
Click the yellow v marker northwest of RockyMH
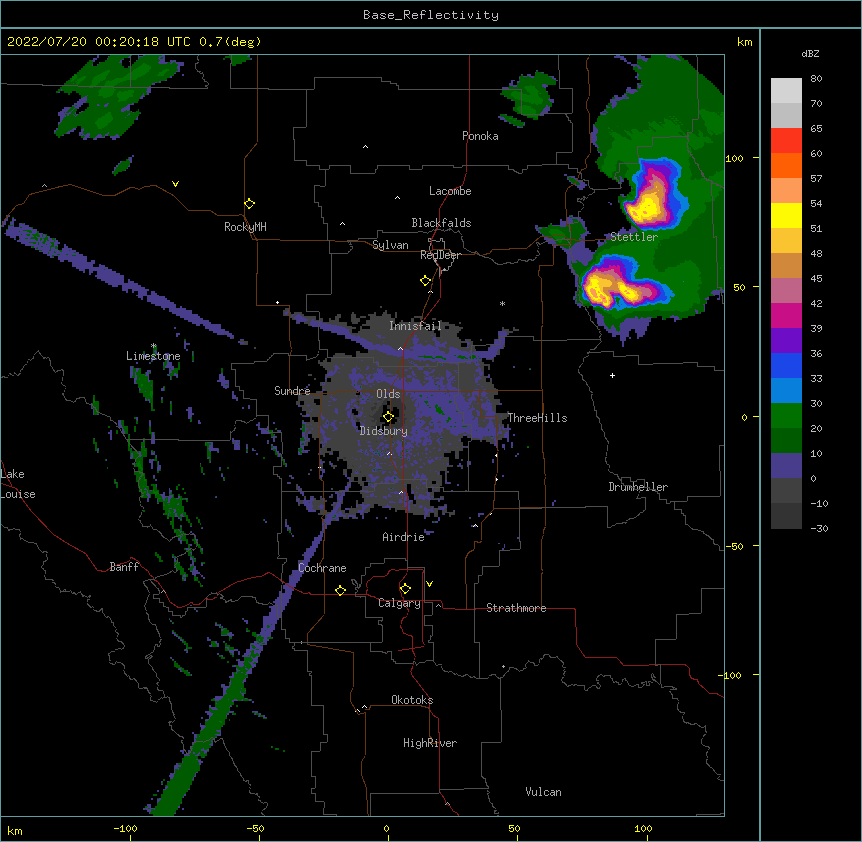[x=175, y=184]
